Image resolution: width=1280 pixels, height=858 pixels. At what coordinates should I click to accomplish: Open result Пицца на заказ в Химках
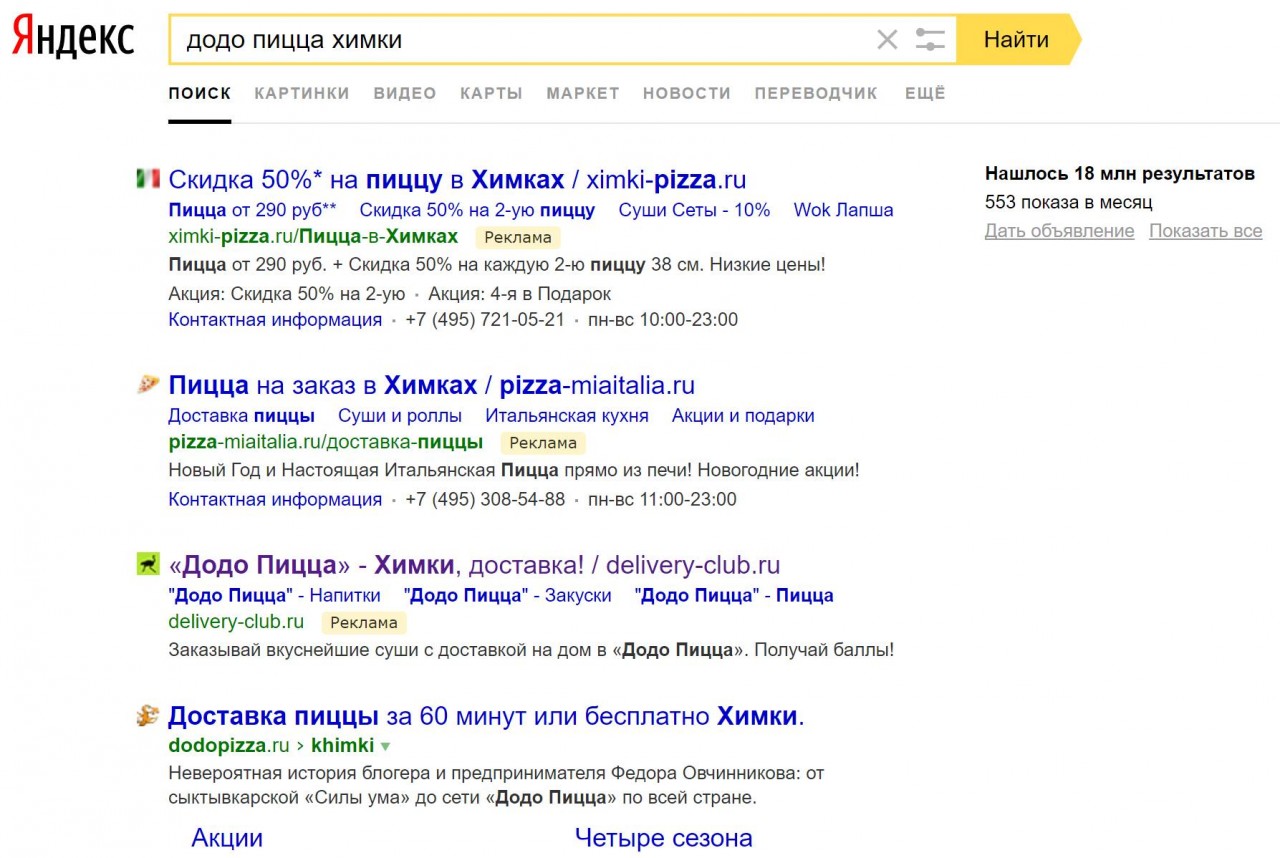(x=431, y=385)
